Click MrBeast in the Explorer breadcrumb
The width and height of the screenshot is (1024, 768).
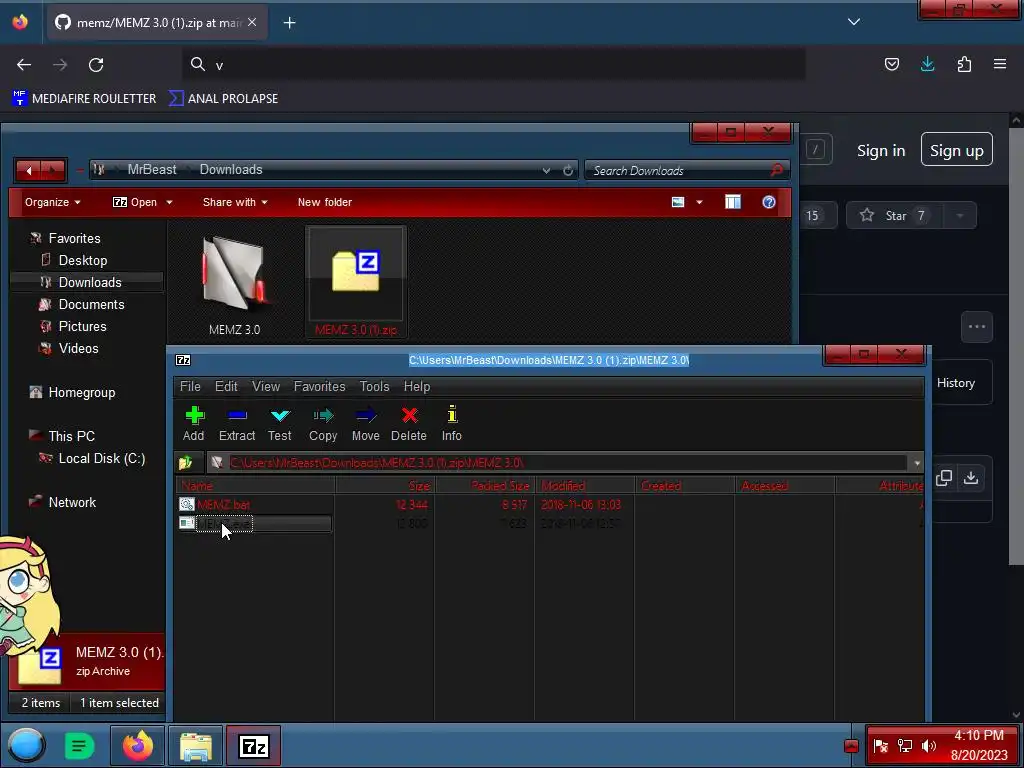coord(152,170)
